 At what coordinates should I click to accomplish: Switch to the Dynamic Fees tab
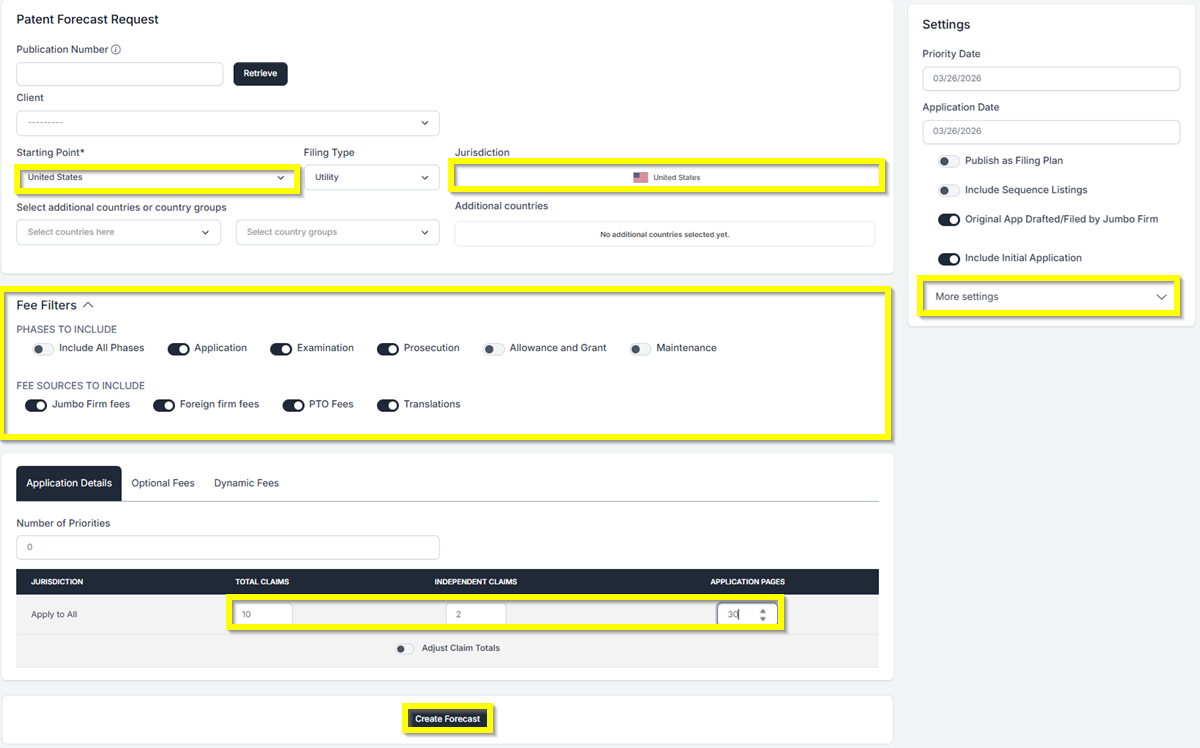tap(246, 483)
